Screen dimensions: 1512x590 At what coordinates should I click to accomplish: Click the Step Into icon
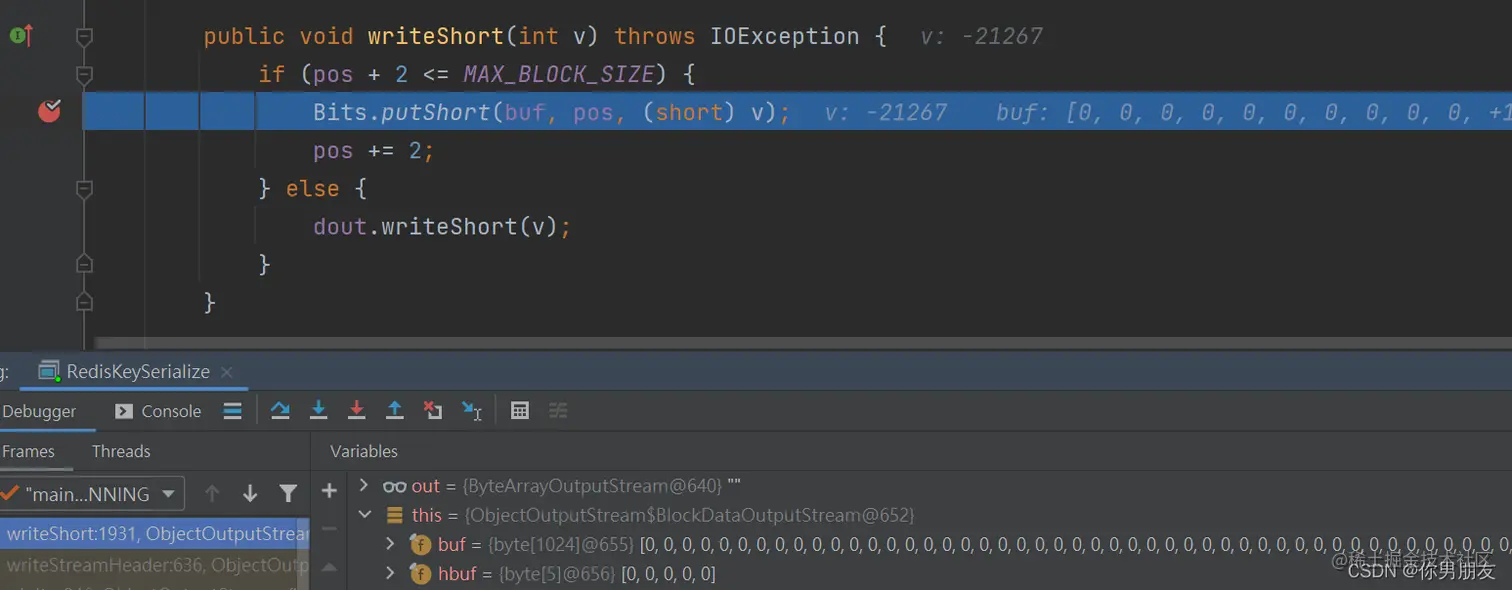tap(318, 410)
